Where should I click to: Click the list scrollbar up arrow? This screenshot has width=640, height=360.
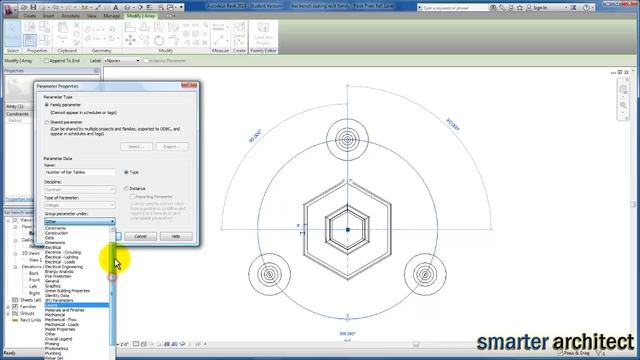[x=112, y=229]
